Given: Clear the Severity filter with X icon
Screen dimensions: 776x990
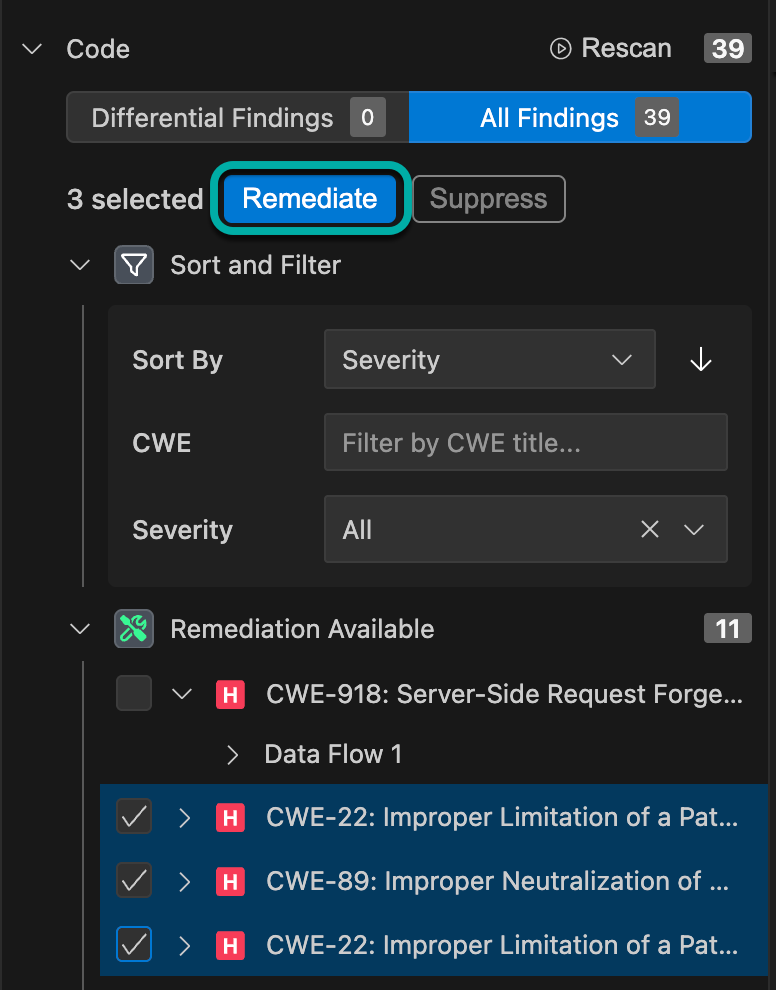Looking at the screenshot, I should [650, 529].
